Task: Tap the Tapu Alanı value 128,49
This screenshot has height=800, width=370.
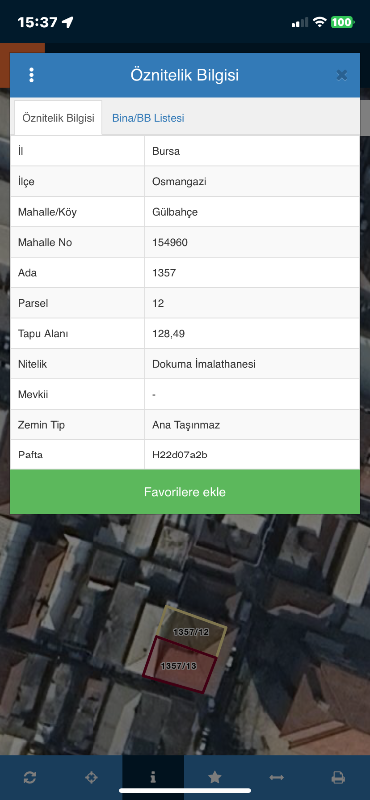Action: (x=168, y=334)
